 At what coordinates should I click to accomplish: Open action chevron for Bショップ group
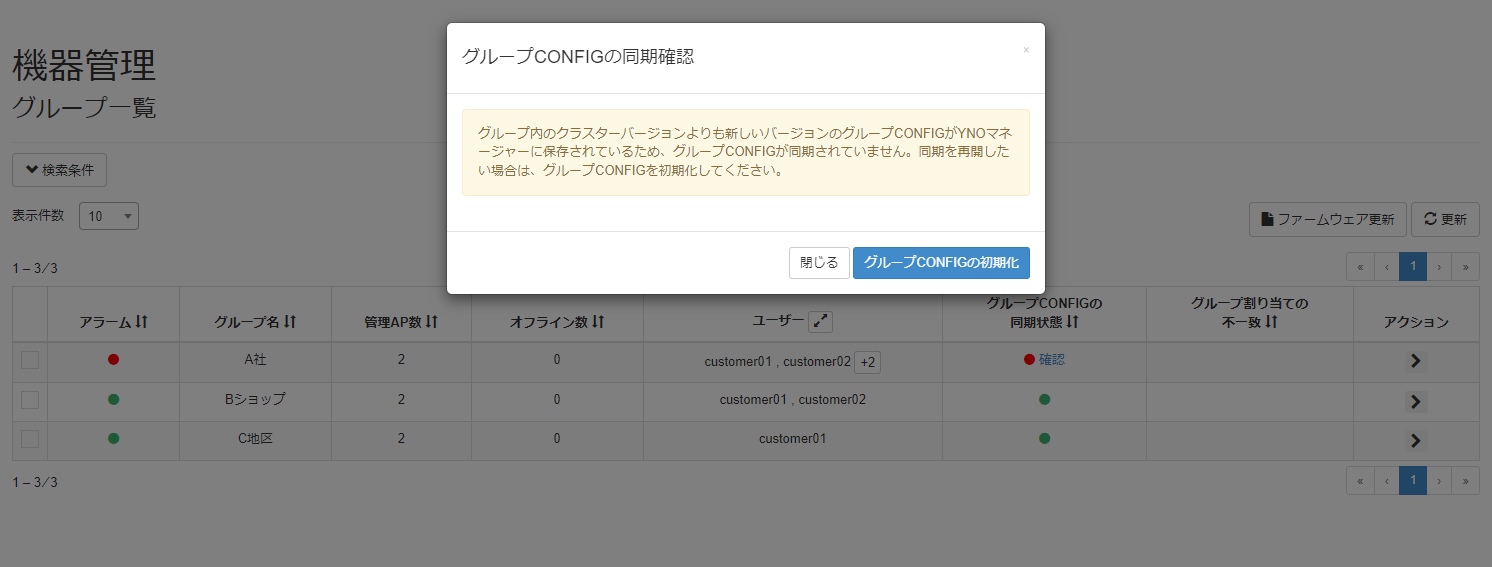1415,402
